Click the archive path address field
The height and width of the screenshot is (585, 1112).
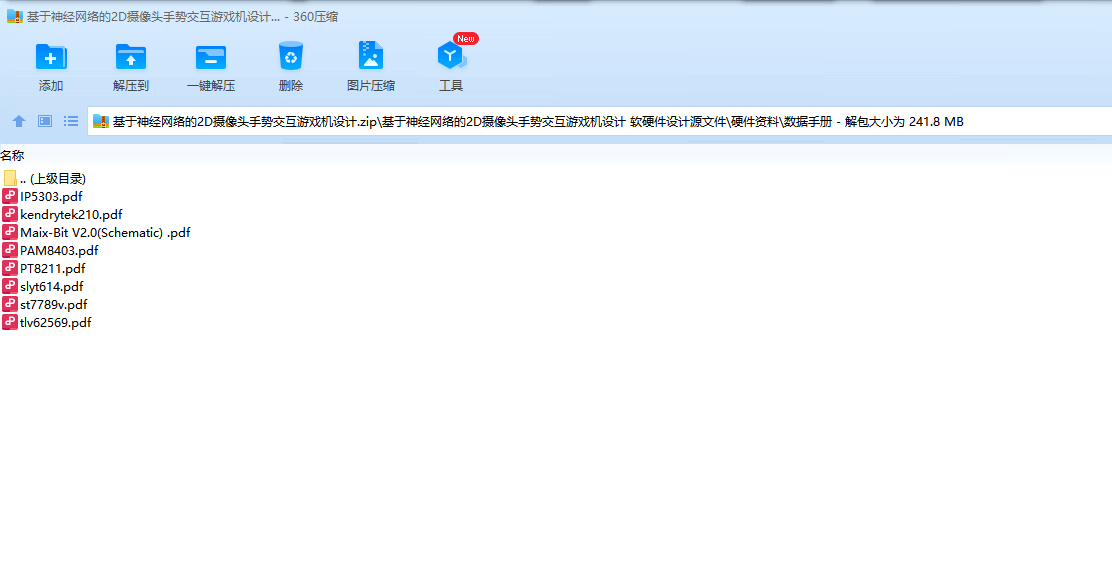(600, 121)
